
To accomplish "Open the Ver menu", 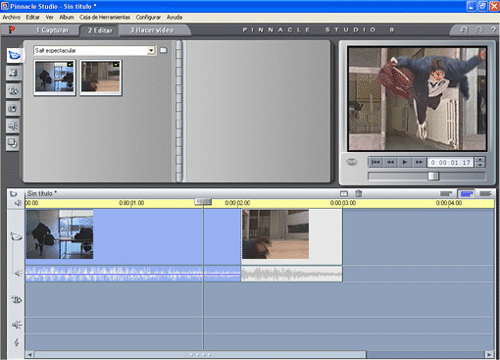I will [49, 17].
